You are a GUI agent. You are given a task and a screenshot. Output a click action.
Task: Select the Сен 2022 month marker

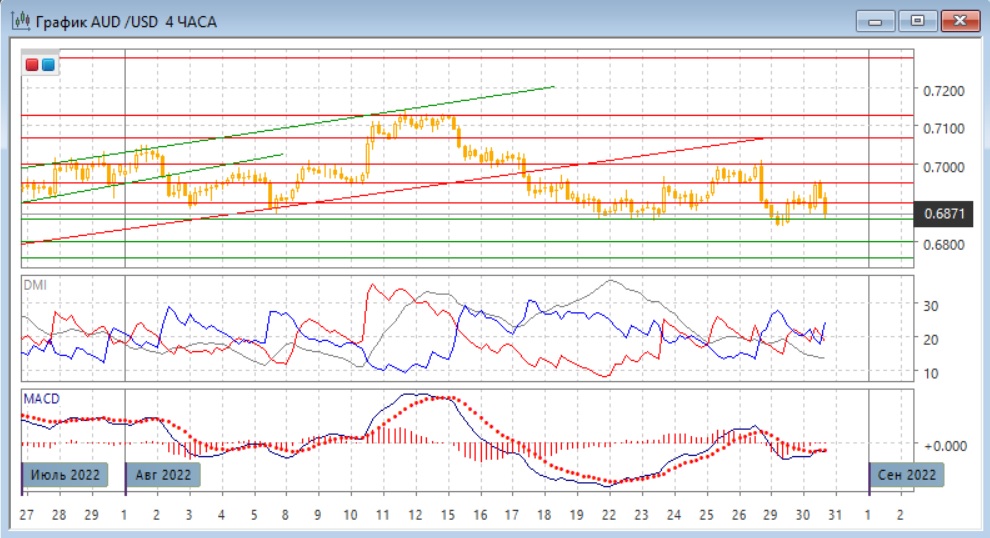coord(905,474)
